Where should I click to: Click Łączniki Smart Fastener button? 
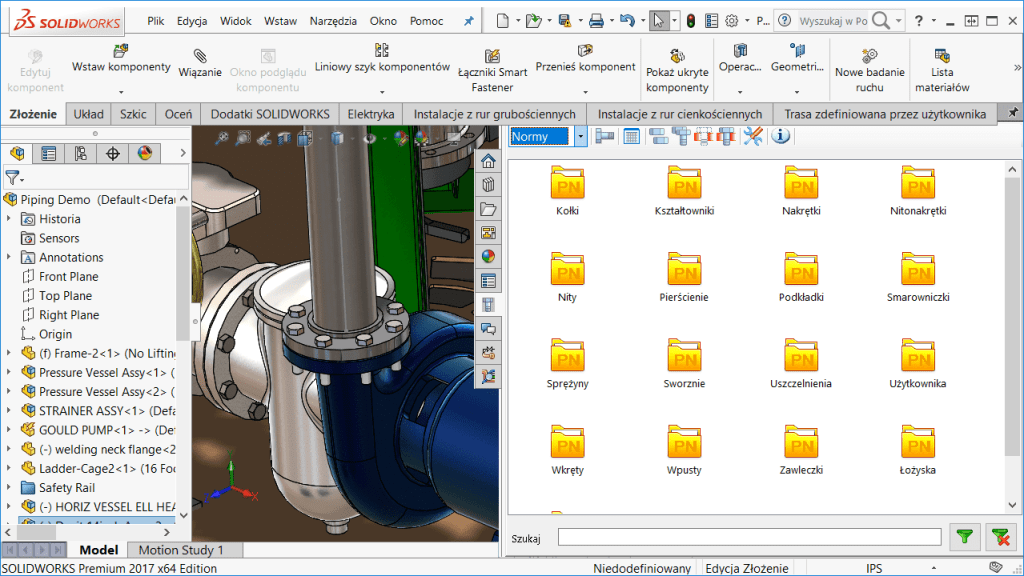tap(492, 72)
